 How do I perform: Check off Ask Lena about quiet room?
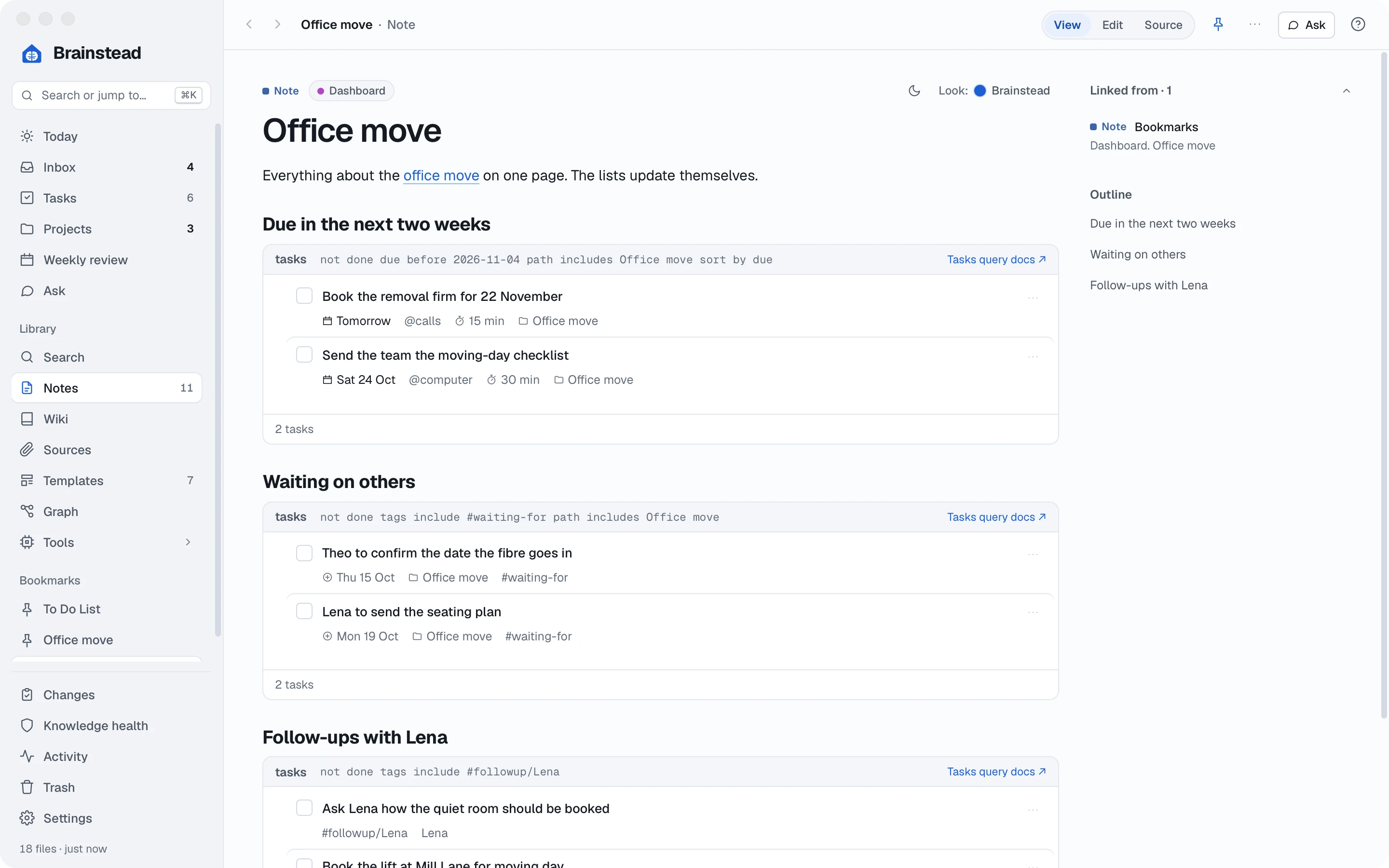click(304, 808)
